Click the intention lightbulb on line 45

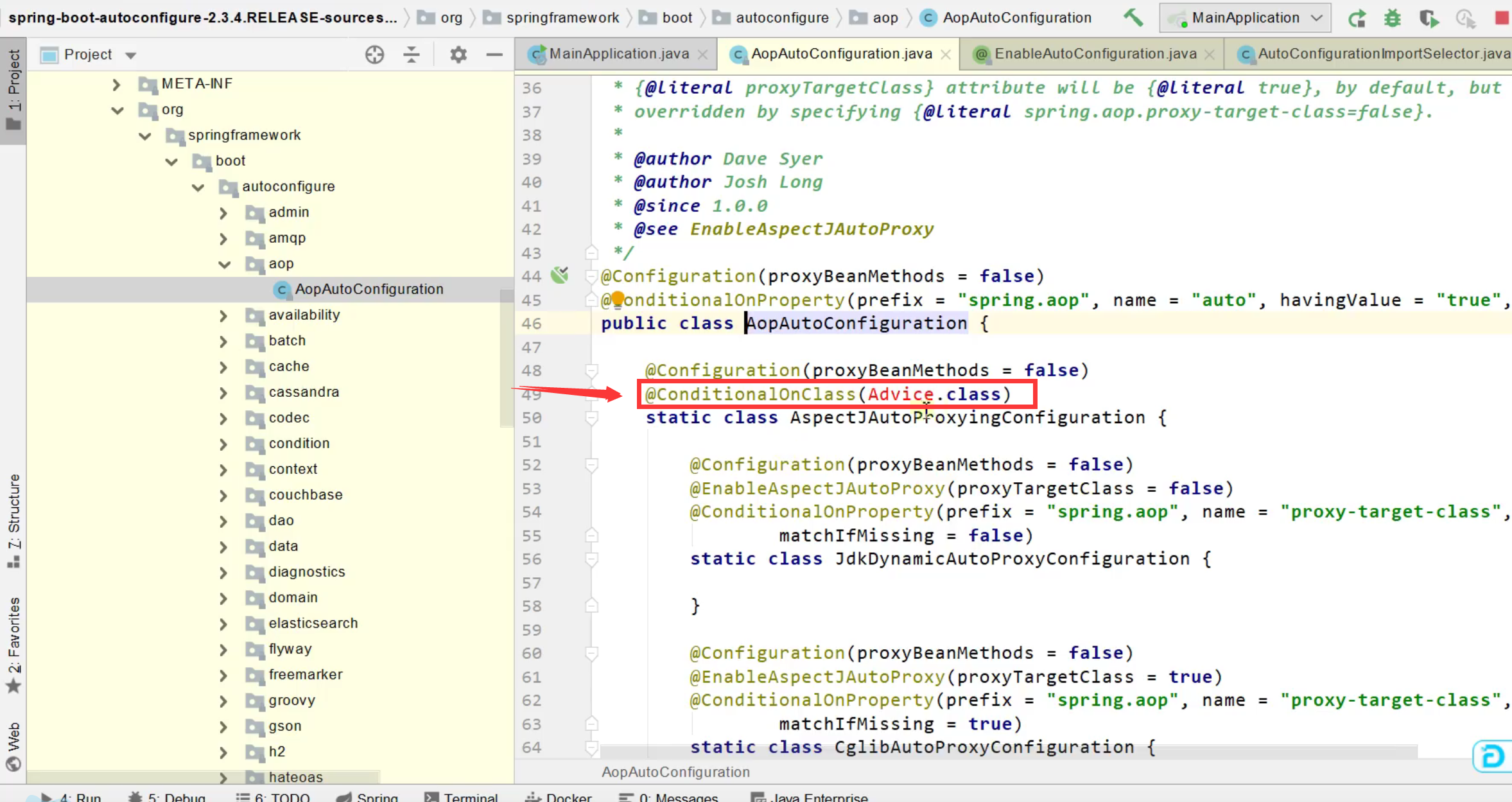coord(617,299)
